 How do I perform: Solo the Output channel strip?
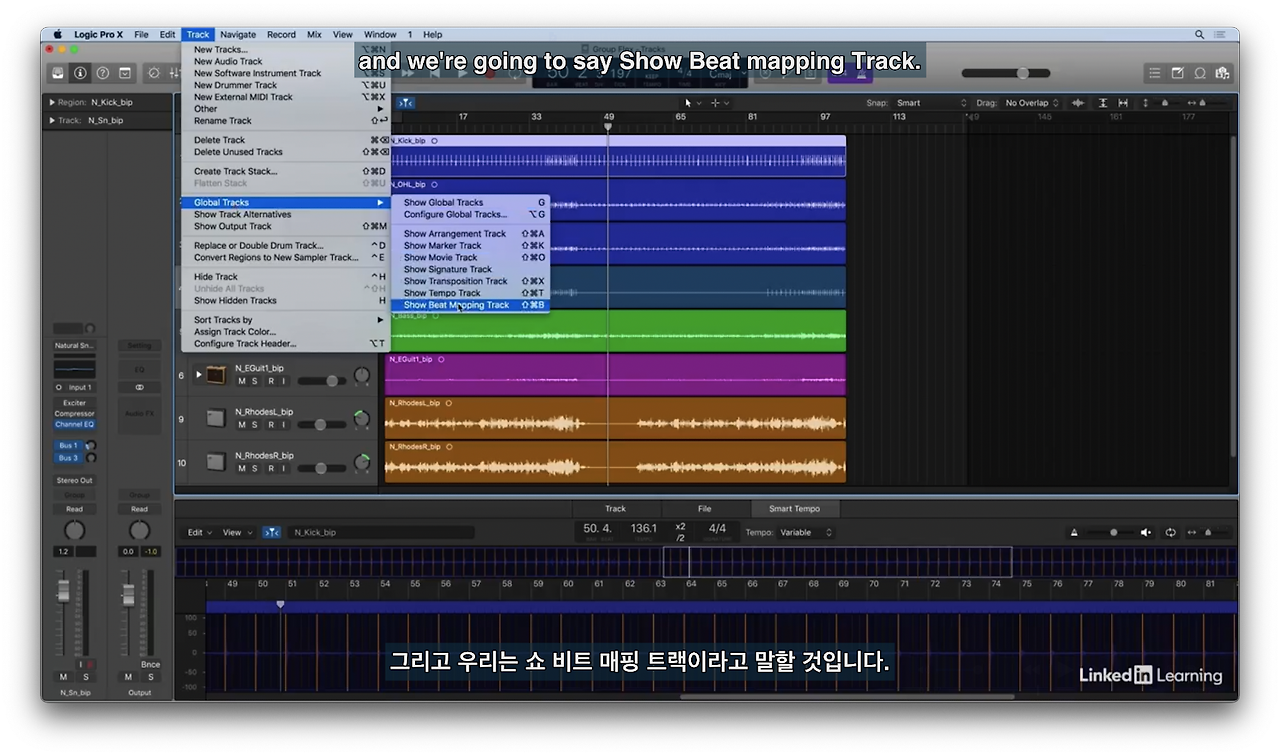(x=151, y=677)
